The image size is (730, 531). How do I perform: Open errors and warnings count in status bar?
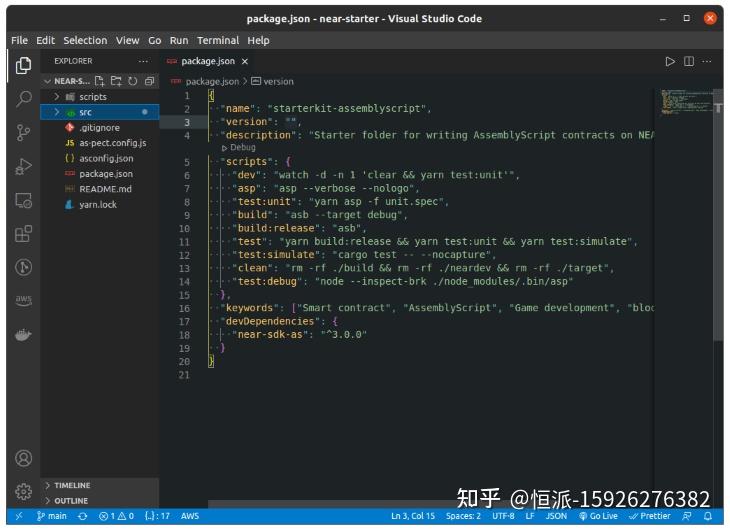pyautogui.click(x=116, y=516)
